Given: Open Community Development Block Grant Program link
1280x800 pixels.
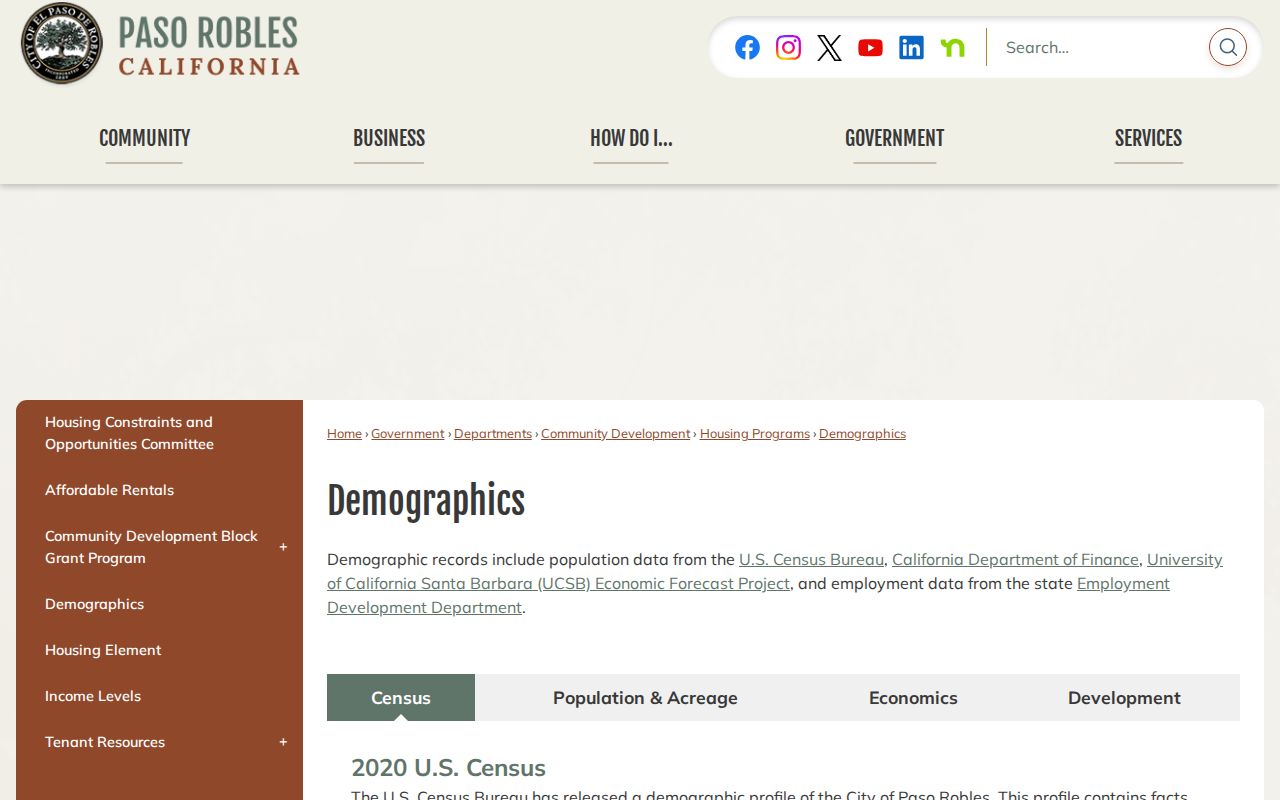Looking at the screenshot, I should point(151,547).
